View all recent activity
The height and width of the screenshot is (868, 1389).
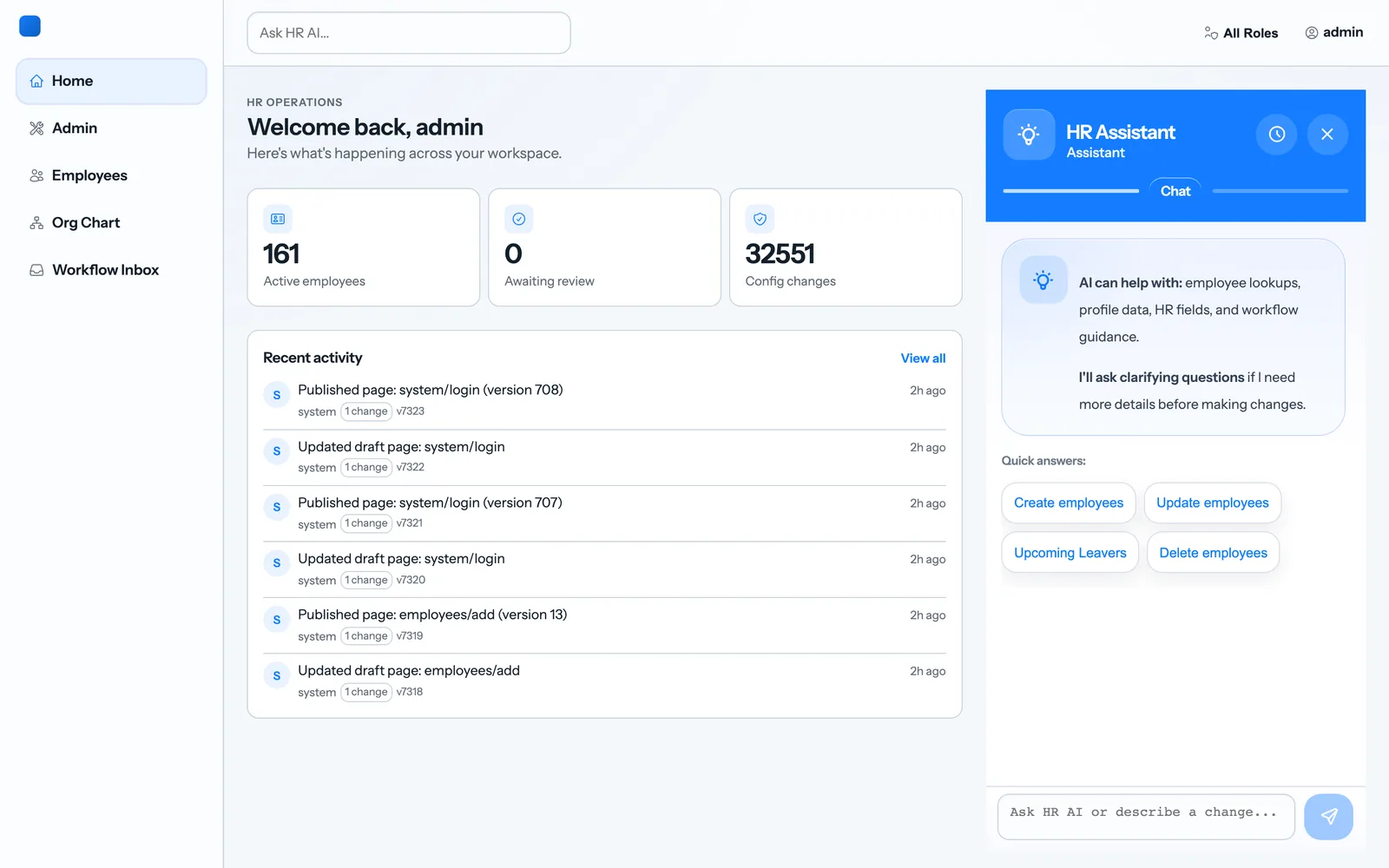(923, 358)
